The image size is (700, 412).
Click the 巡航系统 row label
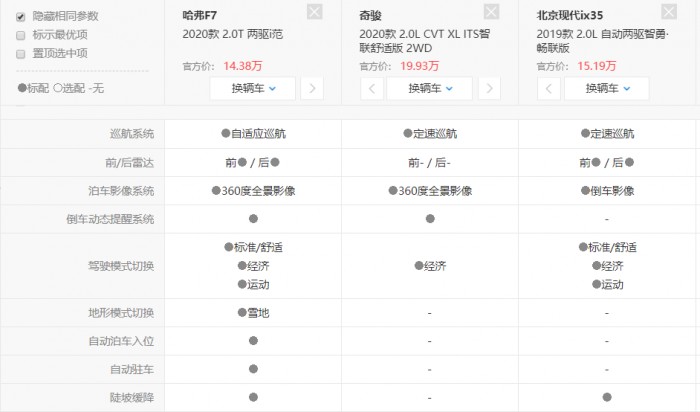point(132,134)
